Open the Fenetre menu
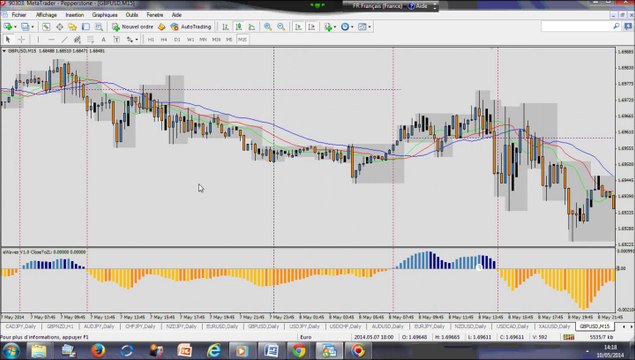Viewport: 635px width, 360px height. (155, 15)
